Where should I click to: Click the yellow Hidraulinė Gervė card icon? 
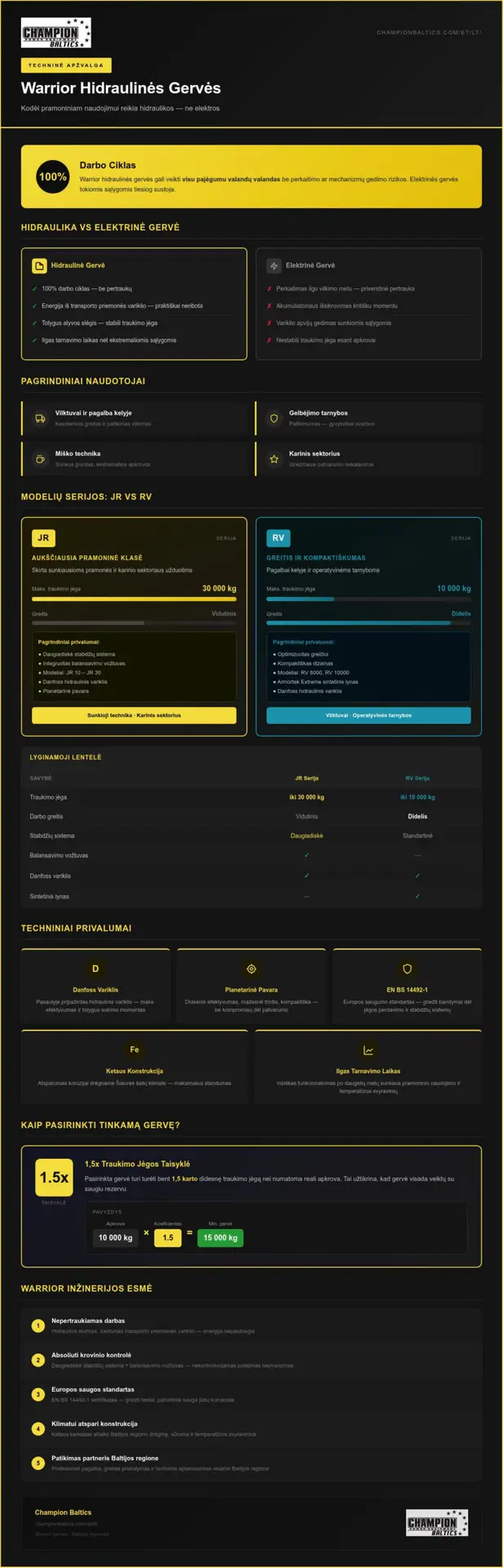pos(39,265)
